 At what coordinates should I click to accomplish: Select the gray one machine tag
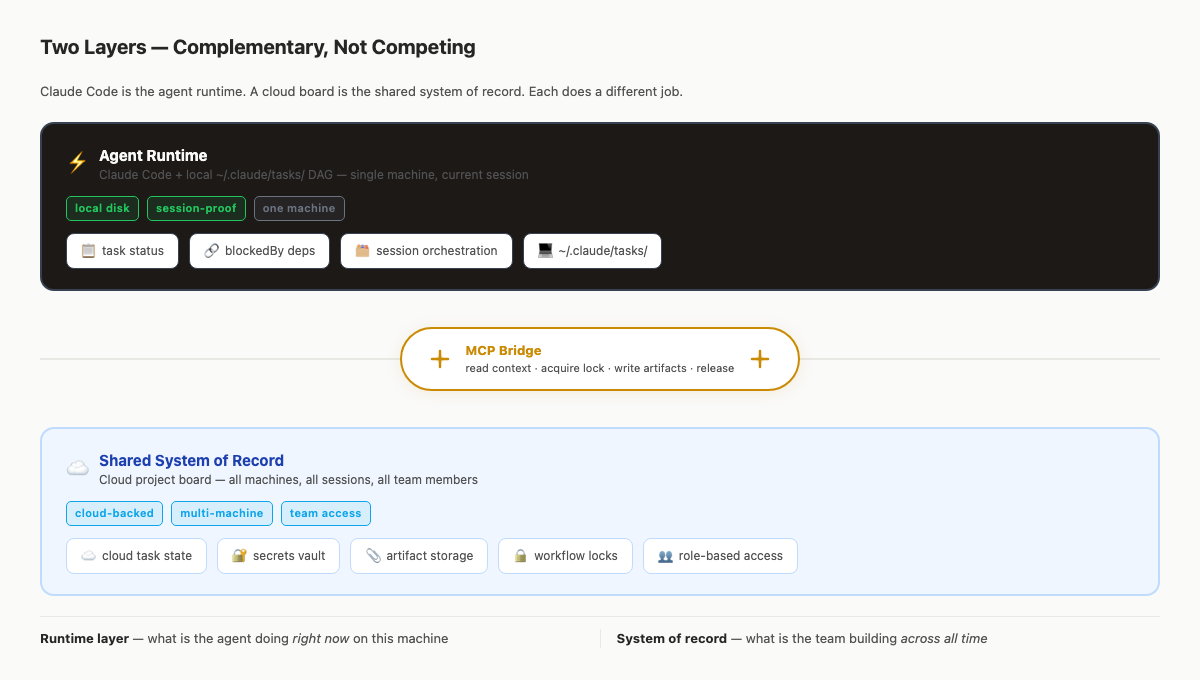coord(299,208)
